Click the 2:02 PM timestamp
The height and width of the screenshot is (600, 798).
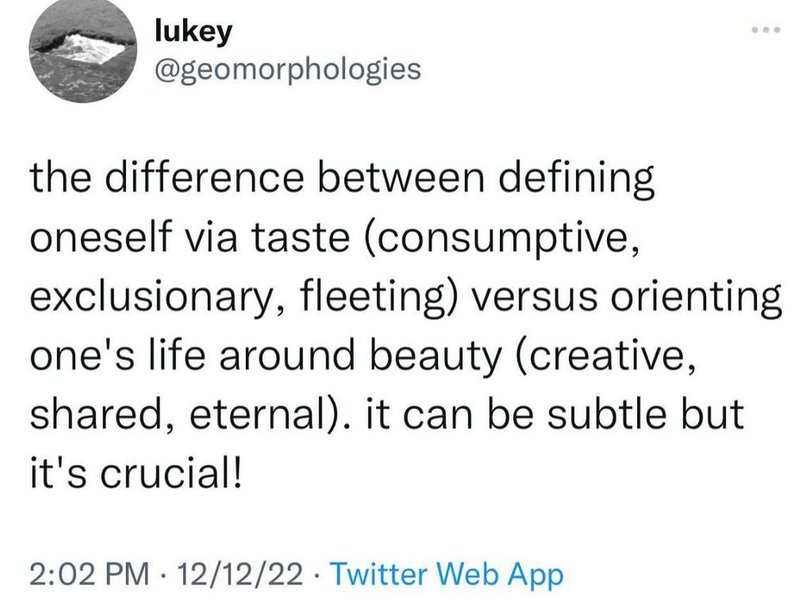tap(90, 575)
